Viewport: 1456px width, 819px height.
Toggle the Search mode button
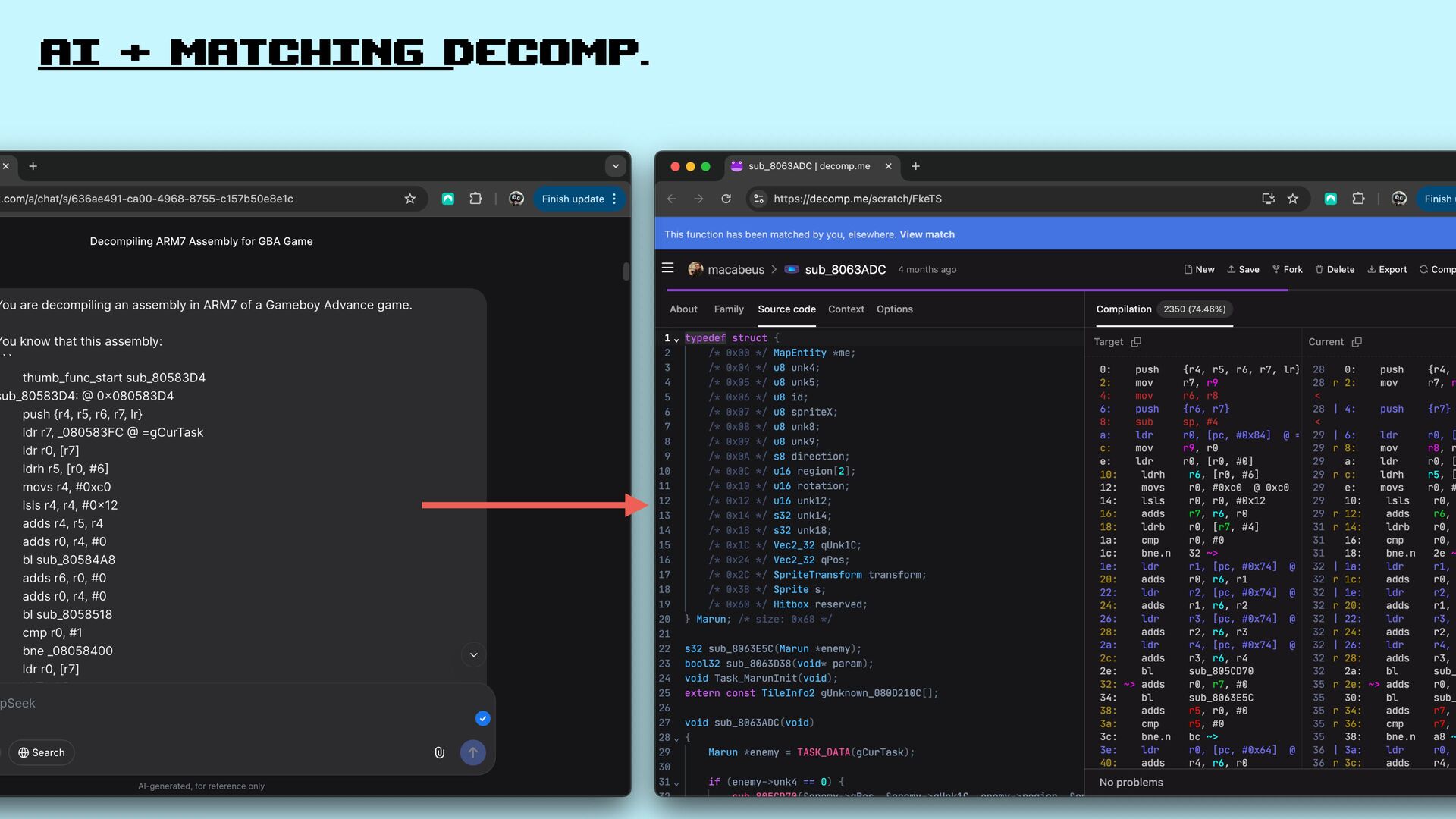42,752
